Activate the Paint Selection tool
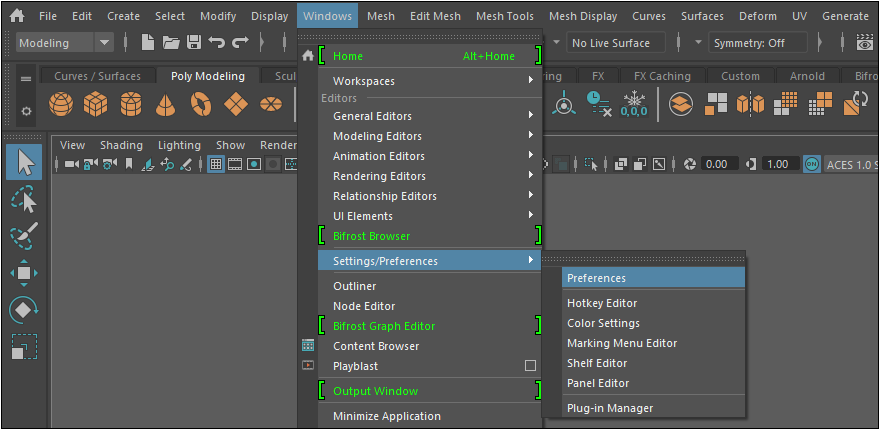Viewport: 880px width, 430px height. [x=24, y=236]
